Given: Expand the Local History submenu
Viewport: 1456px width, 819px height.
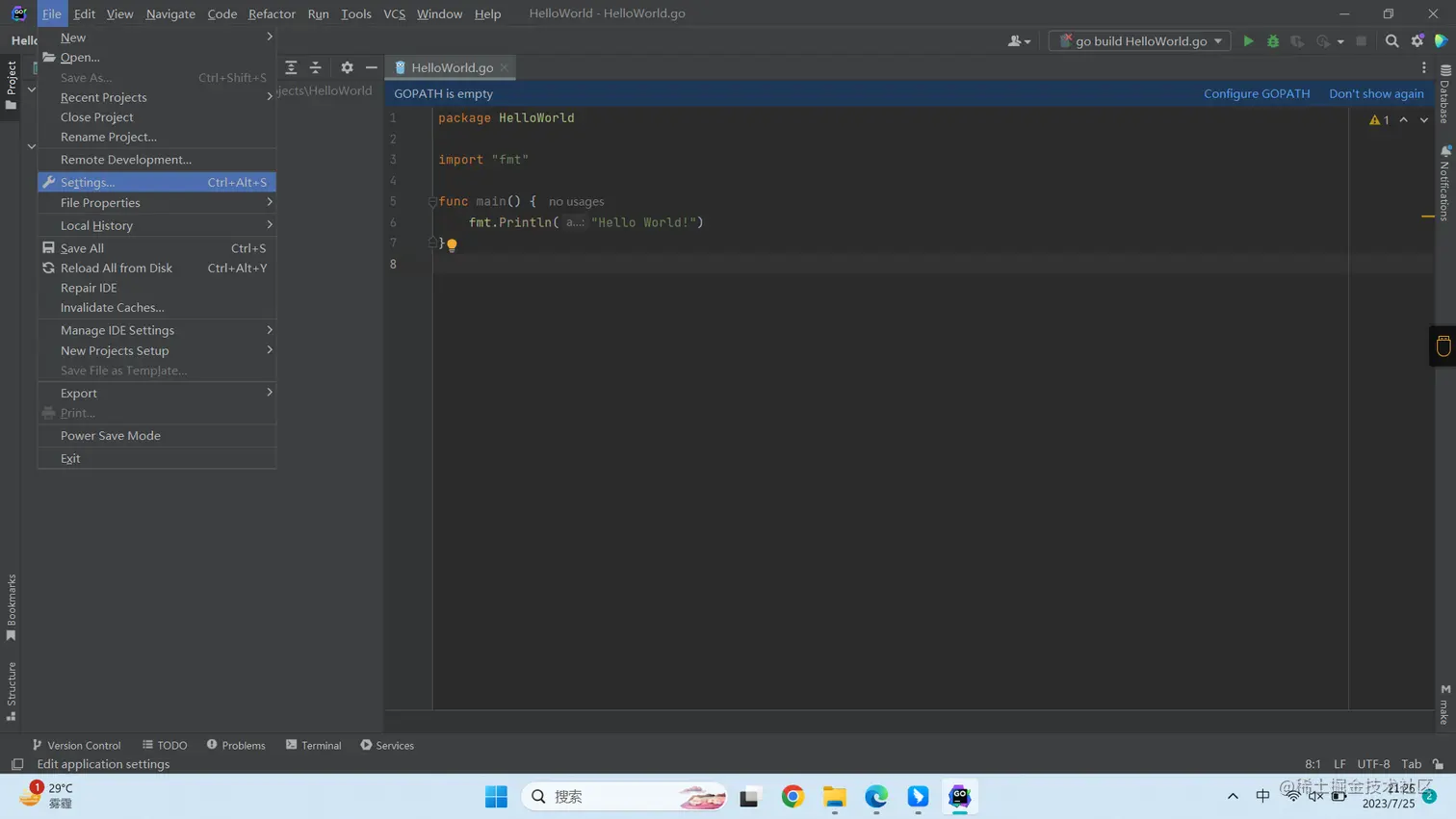Looking at the screenshot, I should pos(157,225).
